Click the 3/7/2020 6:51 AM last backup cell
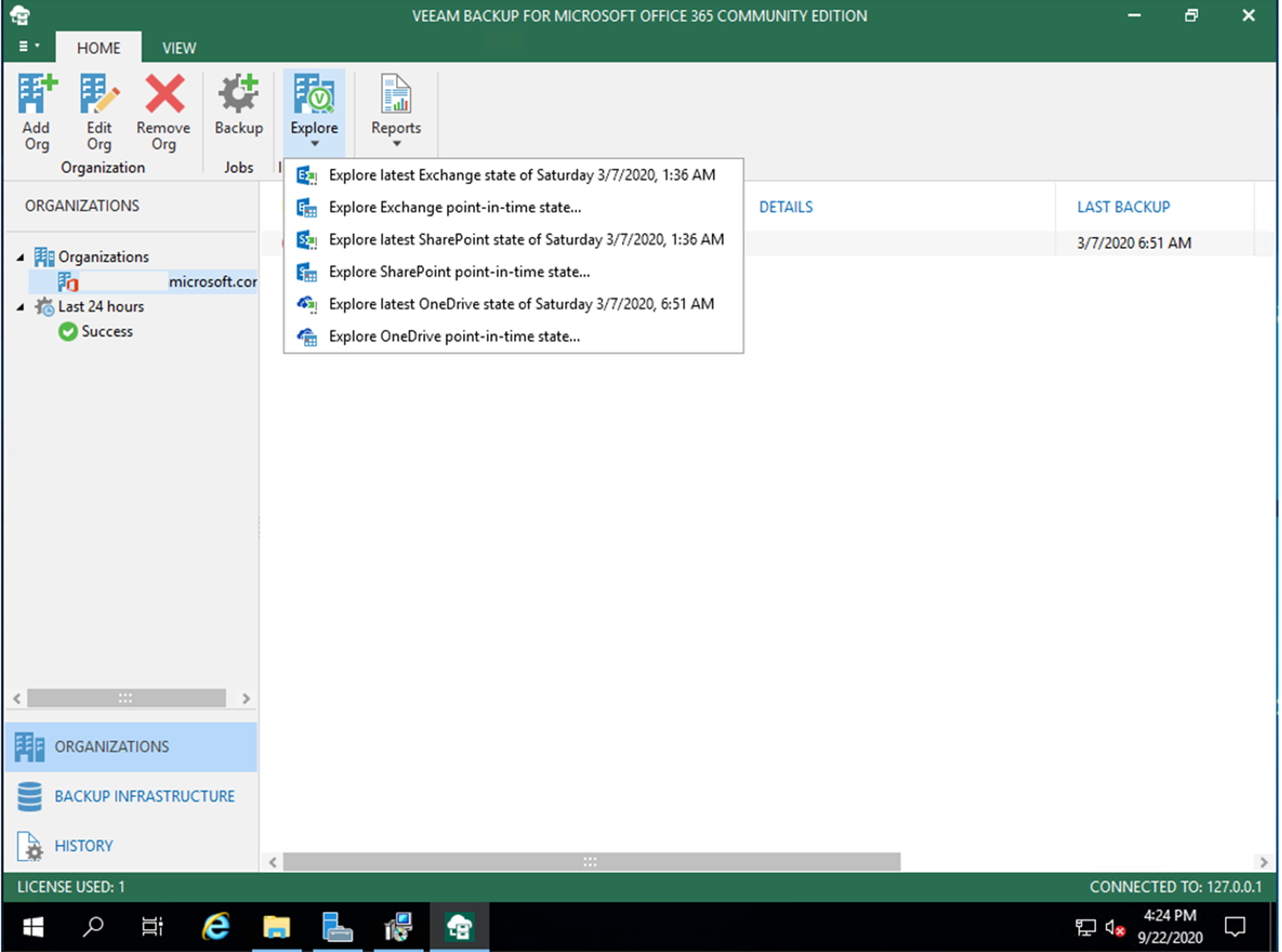Image resolution: width=1282 pixels, height=952 pixels. coord(1134,243)
